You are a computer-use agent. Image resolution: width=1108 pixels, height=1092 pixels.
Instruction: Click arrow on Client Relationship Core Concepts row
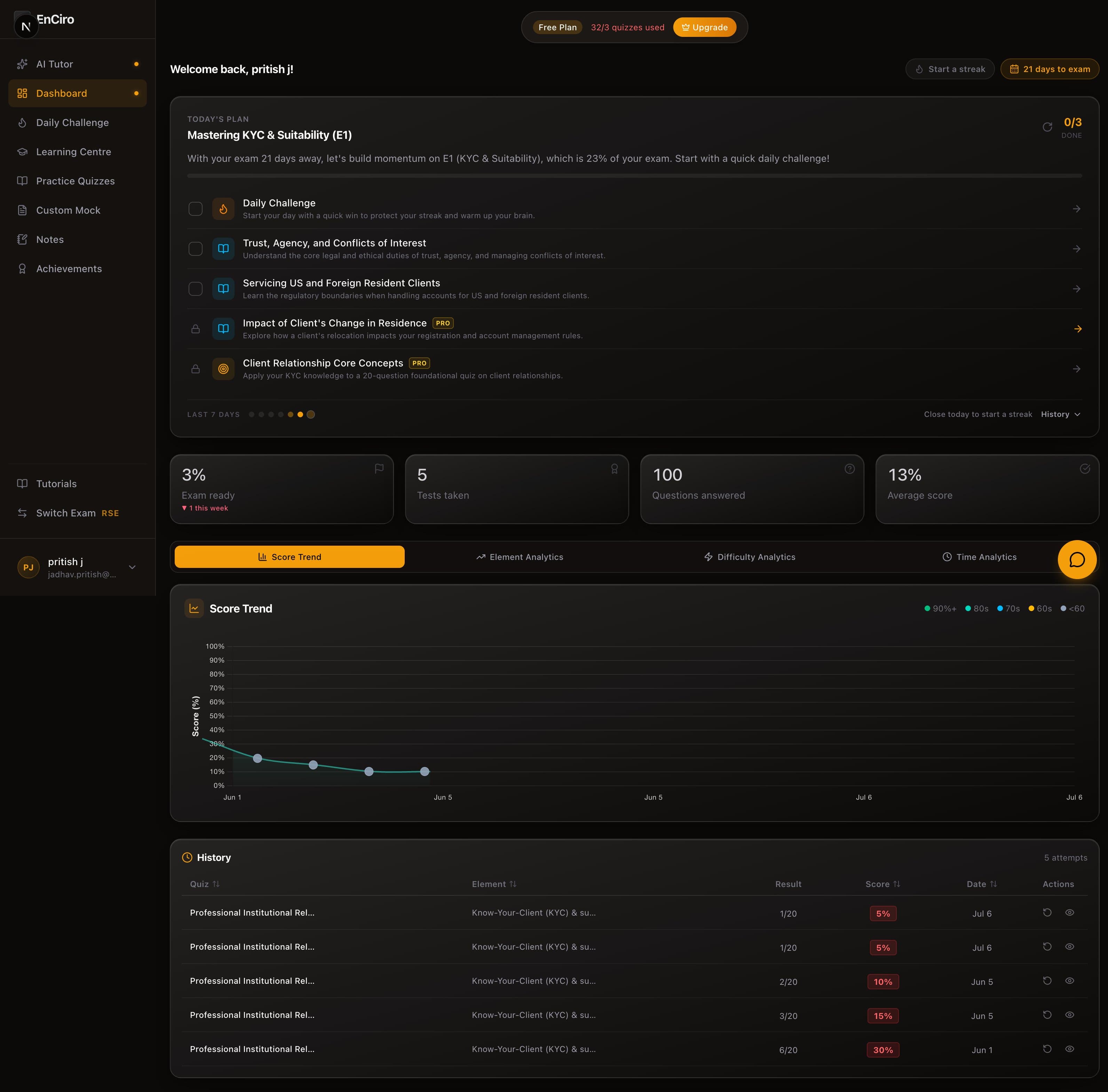tap(1076, 369)
